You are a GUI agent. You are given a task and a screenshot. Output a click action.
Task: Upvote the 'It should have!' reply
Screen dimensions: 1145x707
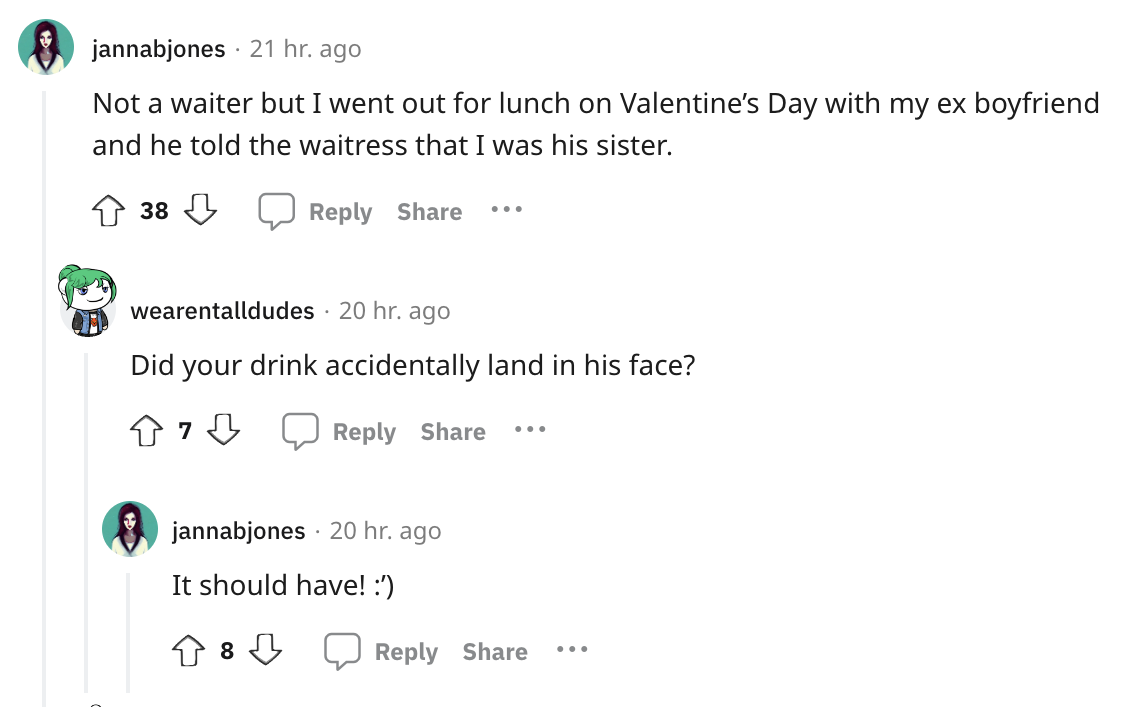(x=190, y=651)
